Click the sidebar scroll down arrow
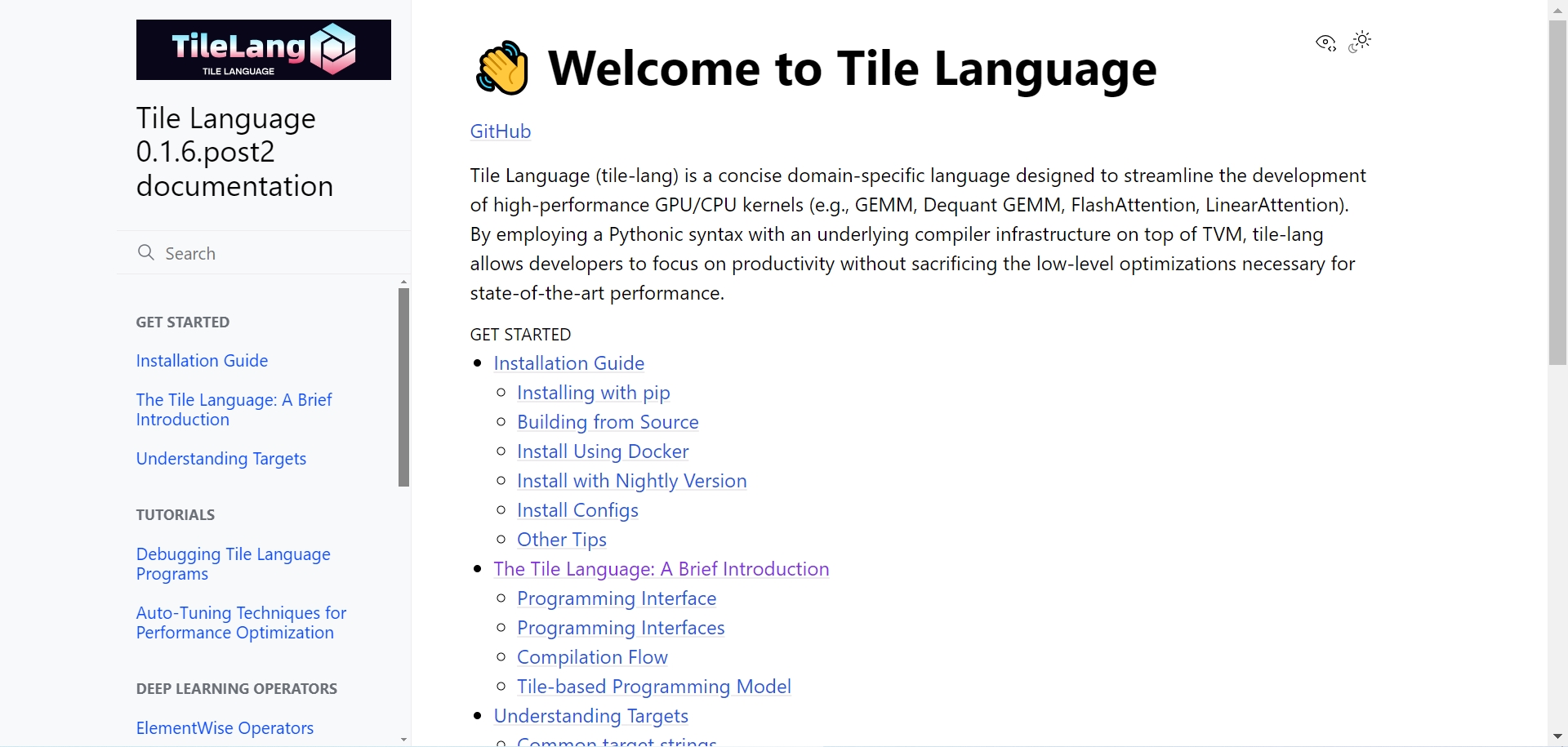1568x747 pixels. [403, 740]
